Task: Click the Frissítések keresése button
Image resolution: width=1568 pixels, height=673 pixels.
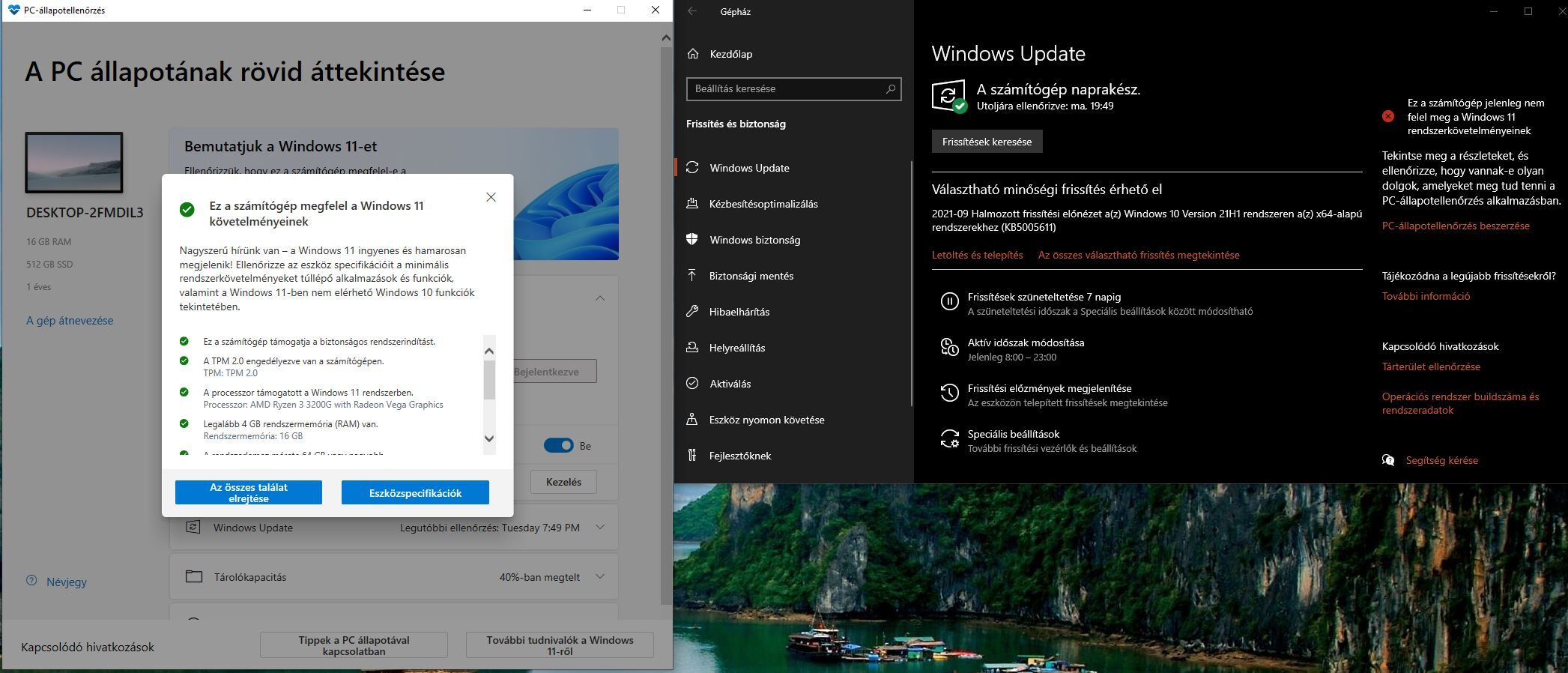Action: [987, 142]
